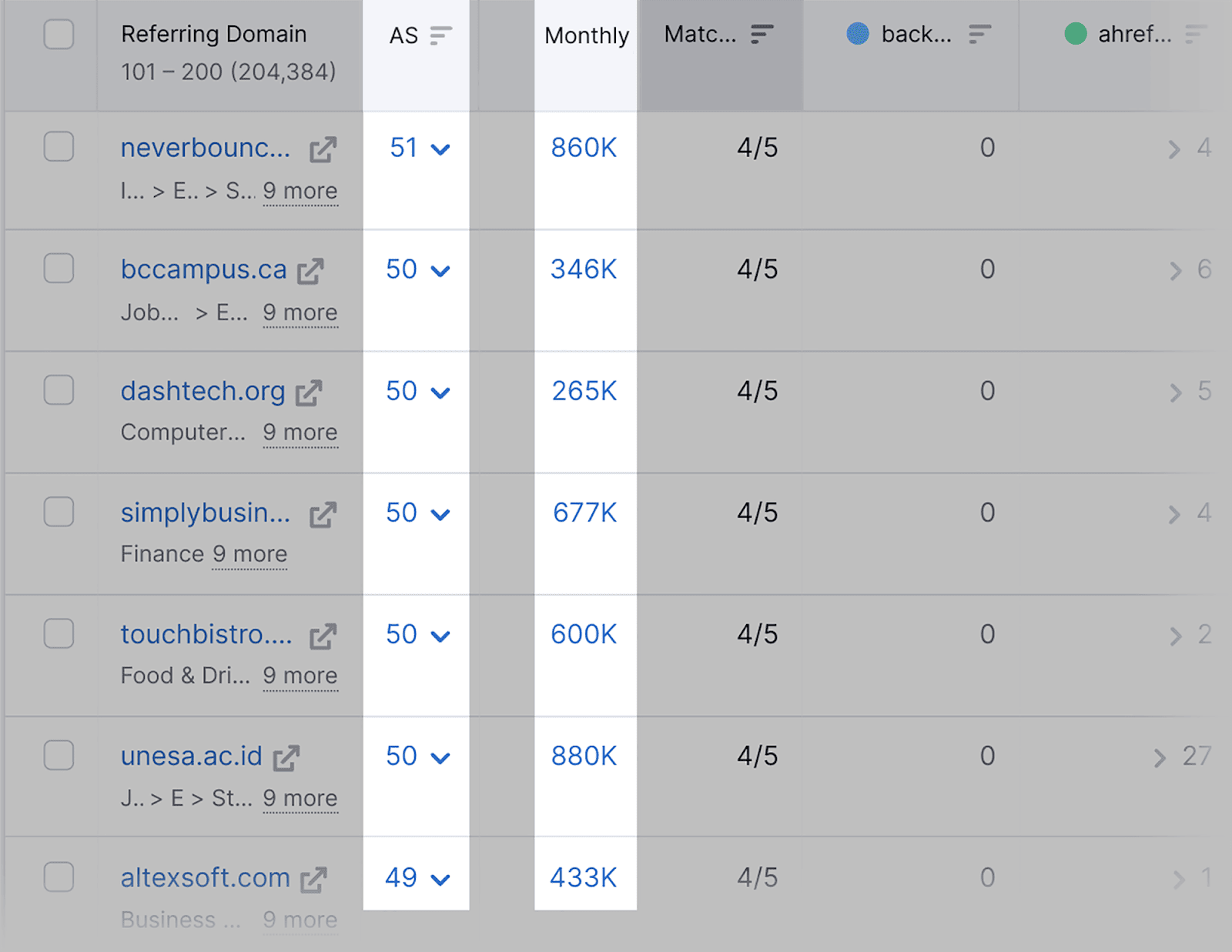Open the 860K monthly traffic link
The width and height of the screenshot is (1232, 952).
tap(583, 148)
